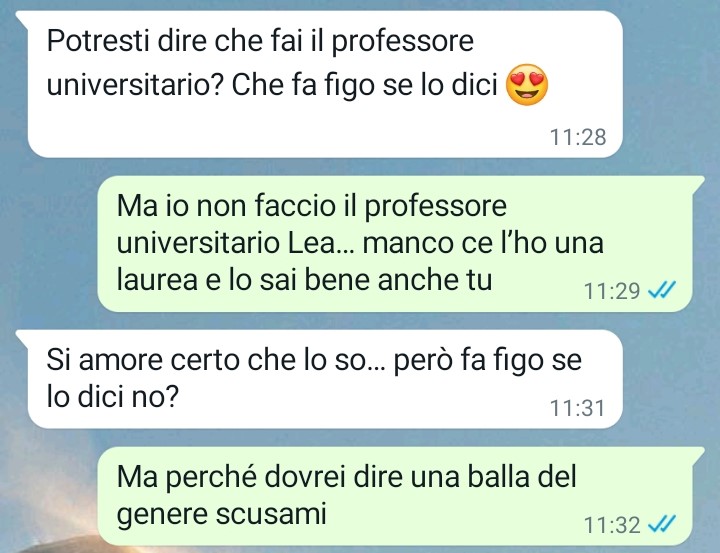The image size is (720, 553).
Task: Click the 11:28 timestamp
Action: point(578,137)
